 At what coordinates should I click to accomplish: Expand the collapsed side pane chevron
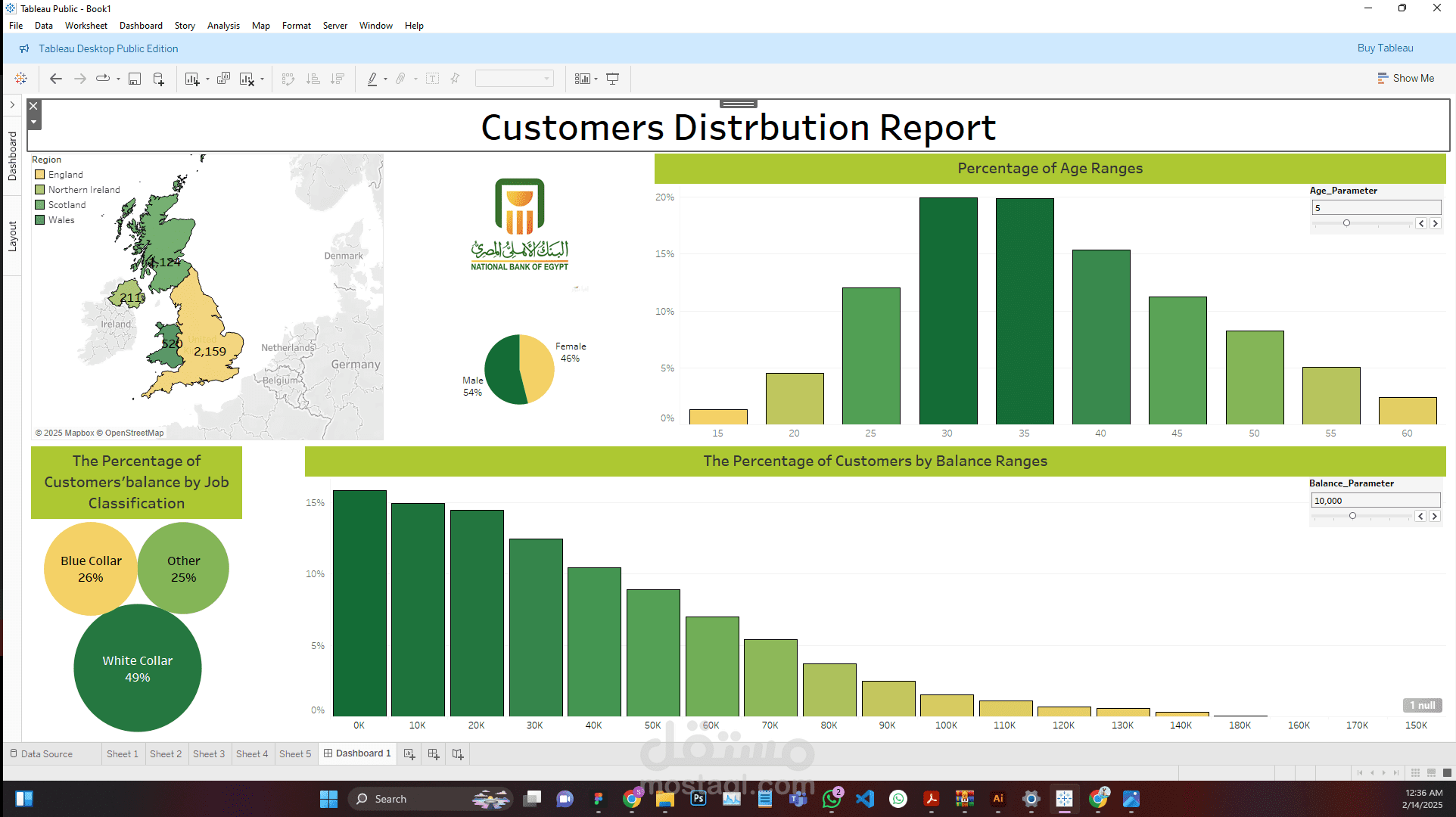pos(12,104)
